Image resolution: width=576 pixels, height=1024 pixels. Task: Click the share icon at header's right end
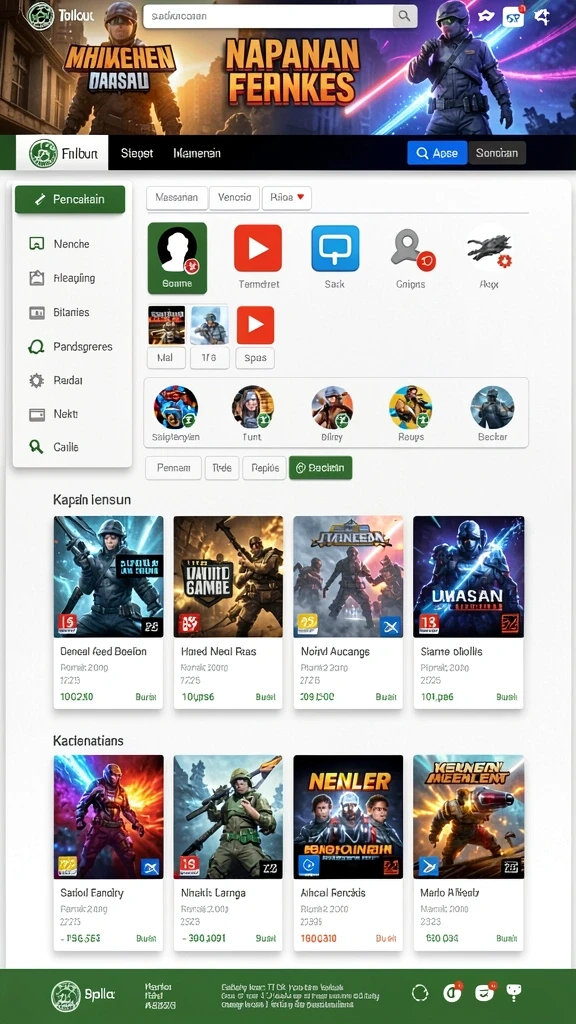pyautogui.click(x=542, y=16)
